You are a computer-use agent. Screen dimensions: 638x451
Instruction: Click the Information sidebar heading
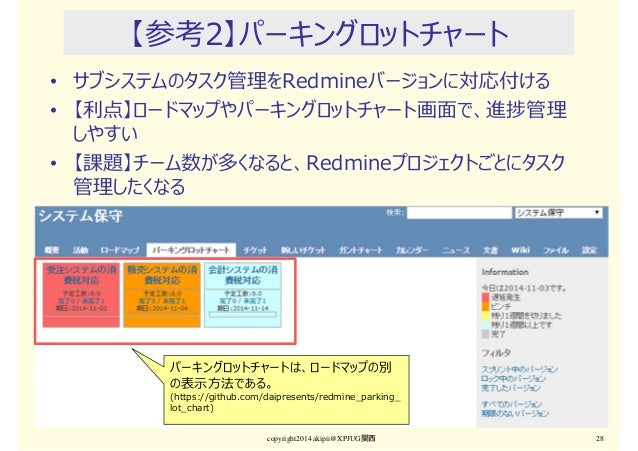coord(505,272)
